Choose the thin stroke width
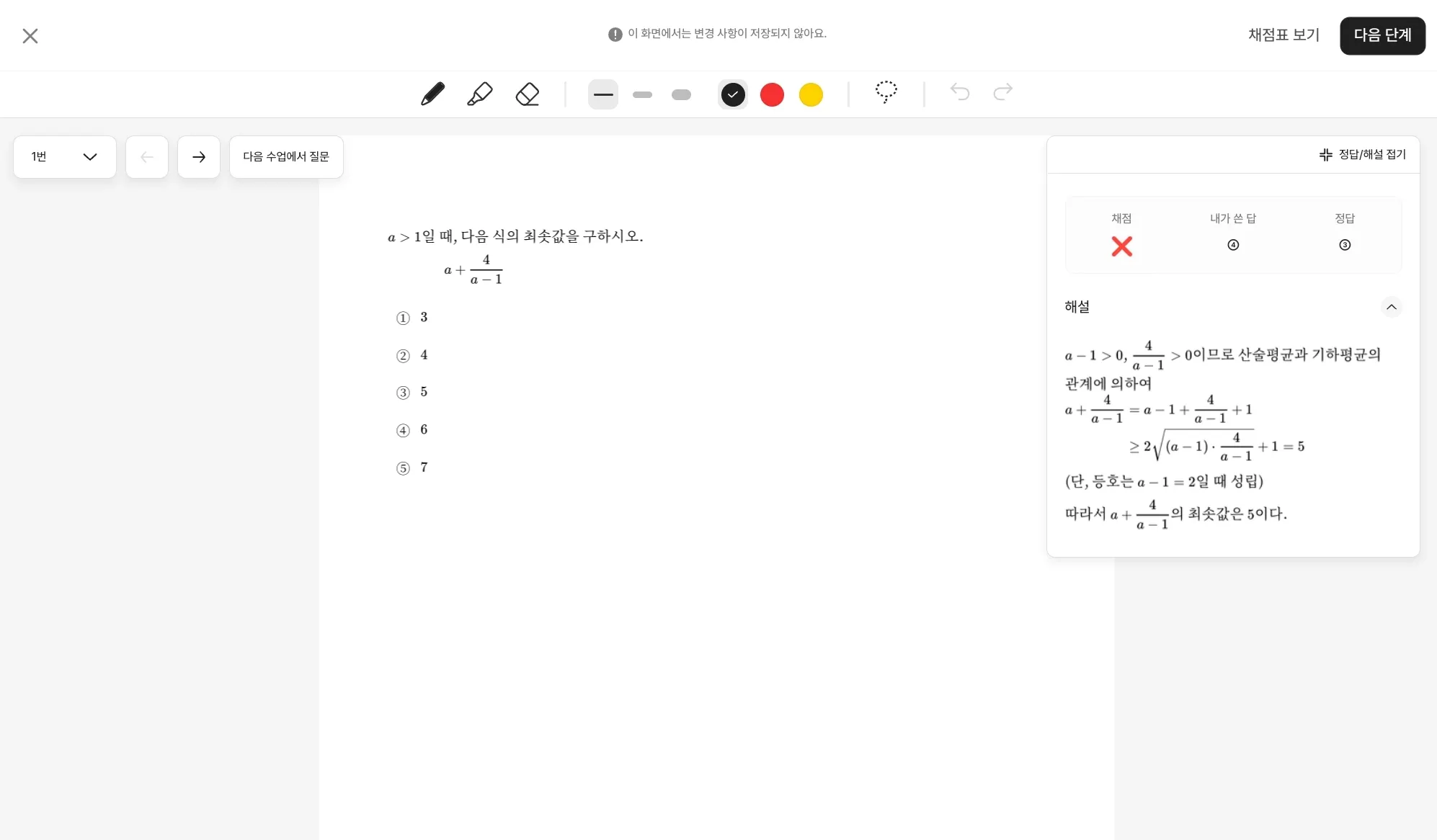This screenshot has width=1437, height=840. click(603, 94)
